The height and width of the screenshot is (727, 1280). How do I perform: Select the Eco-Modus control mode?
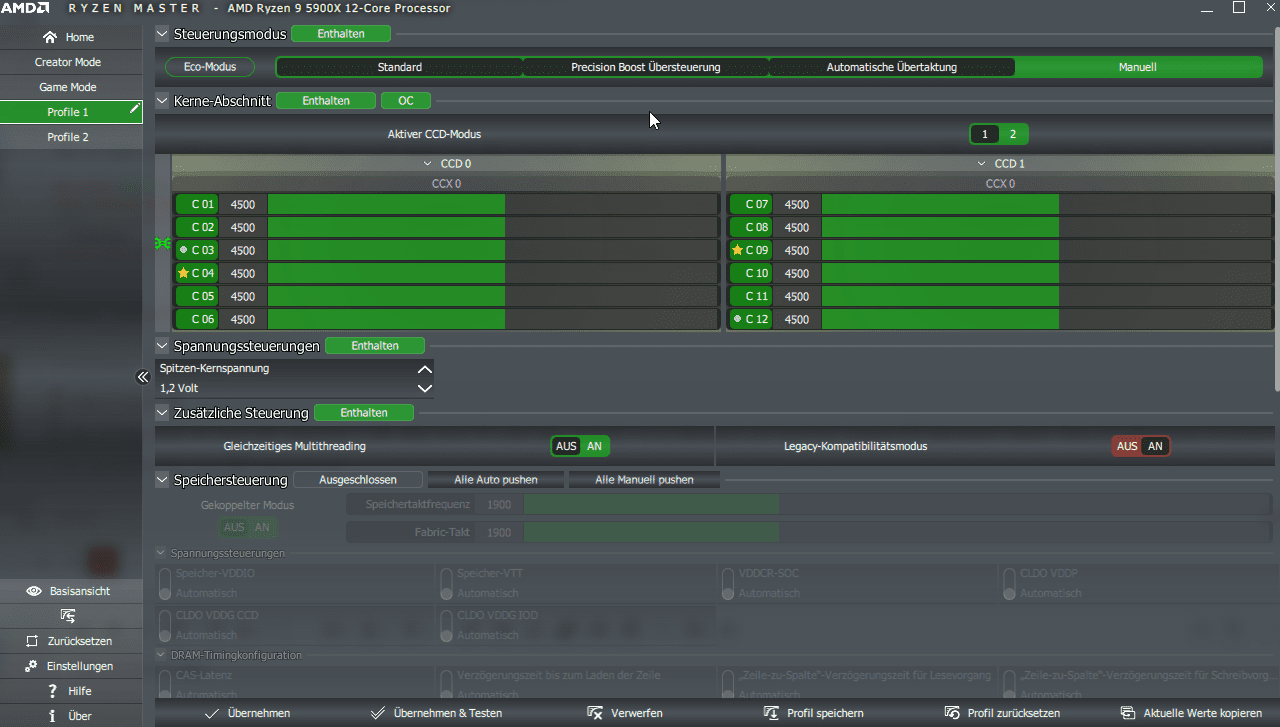point(210,67)
